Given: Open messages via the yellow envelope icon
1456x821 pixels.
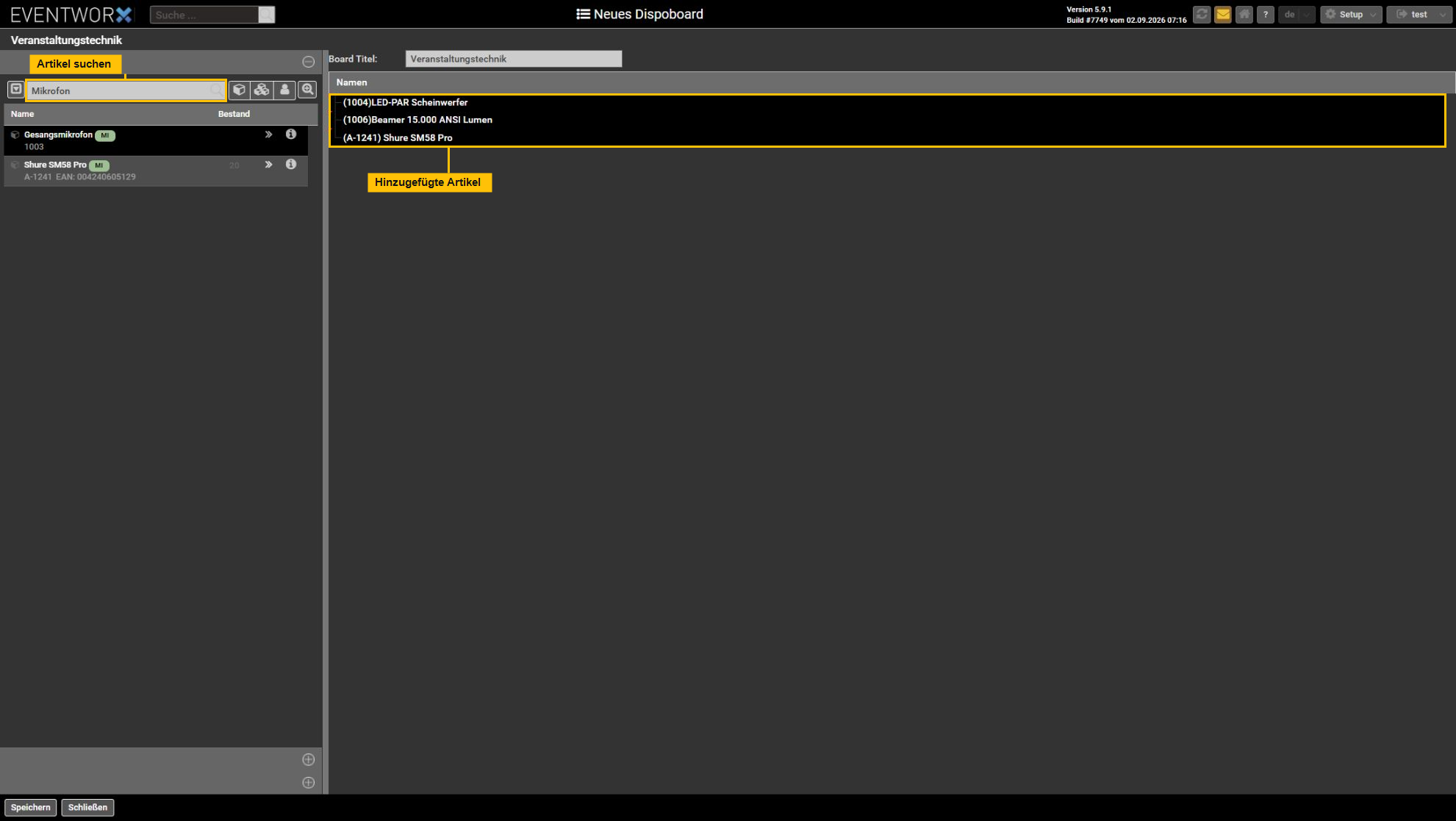Looking at the screenshot, I should (1223, 15).
